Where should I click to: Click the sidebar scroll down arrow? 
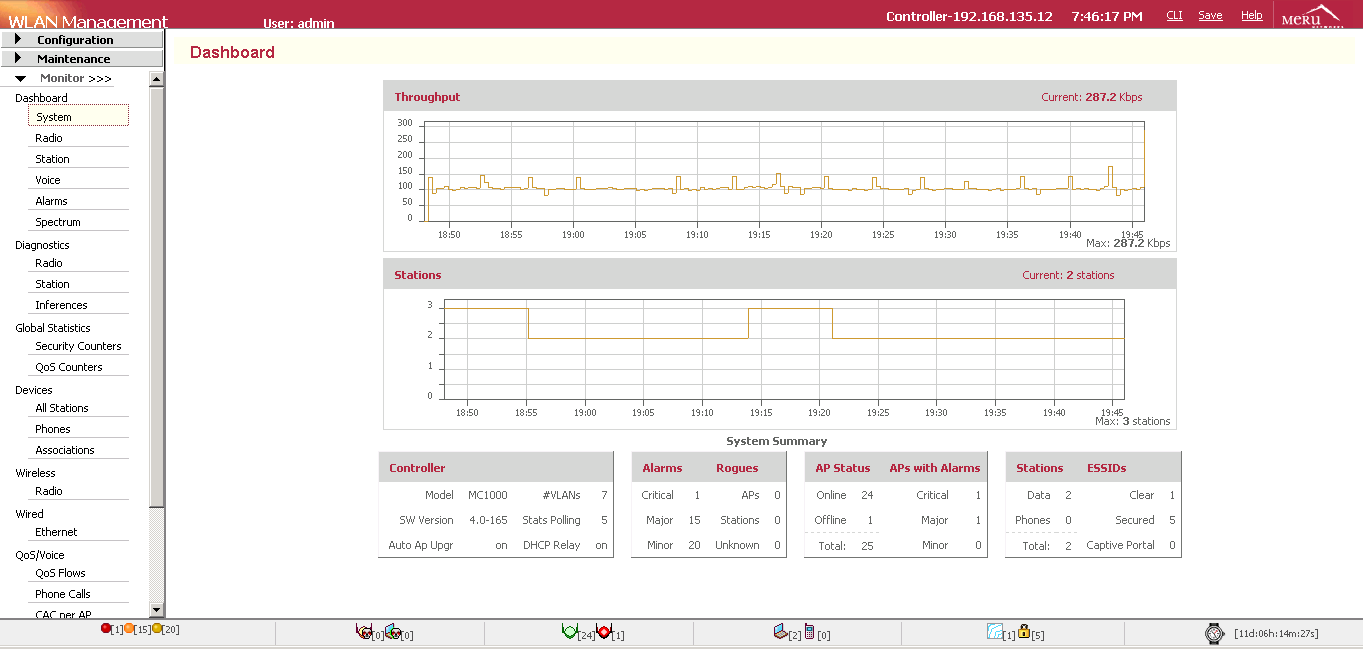click(156, 610)
